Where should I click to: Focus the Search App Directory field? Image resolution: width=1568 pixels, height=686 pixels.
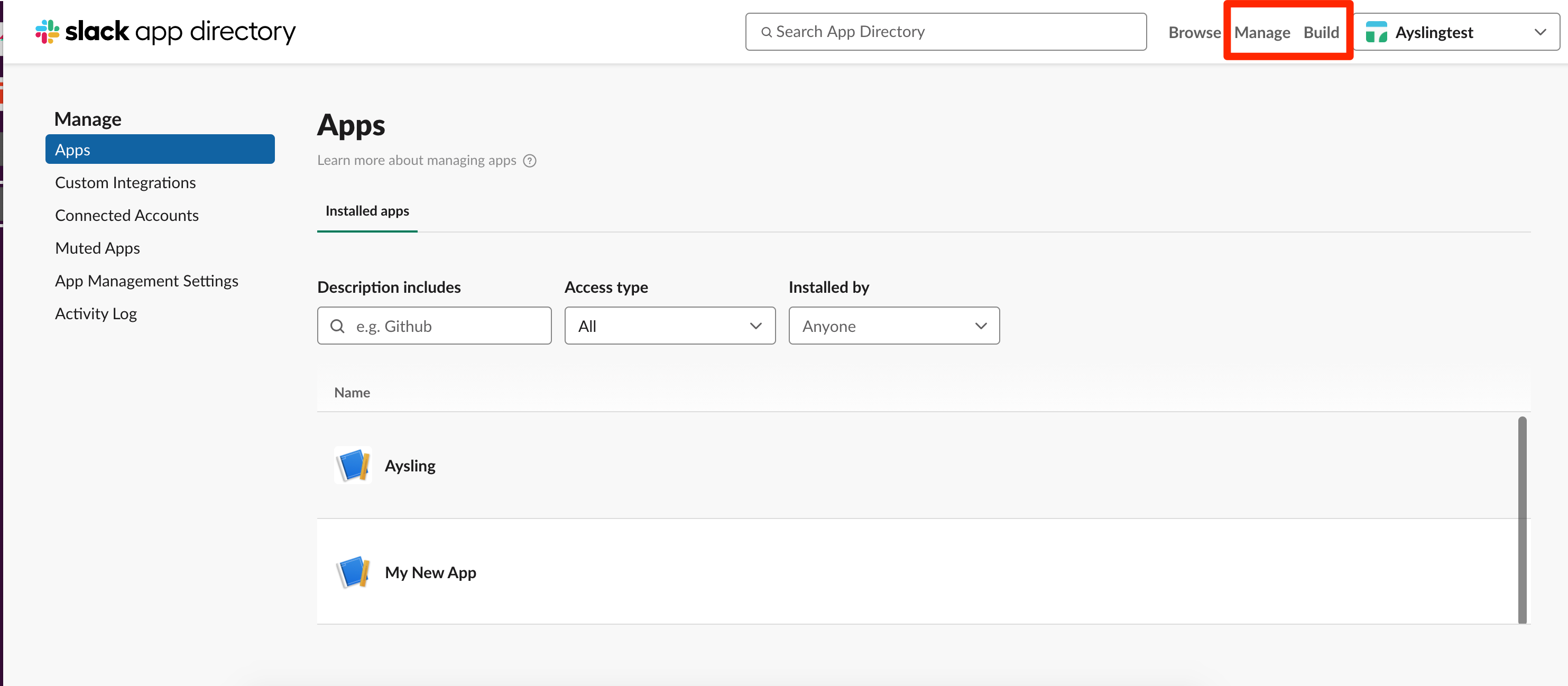(946, 32)
